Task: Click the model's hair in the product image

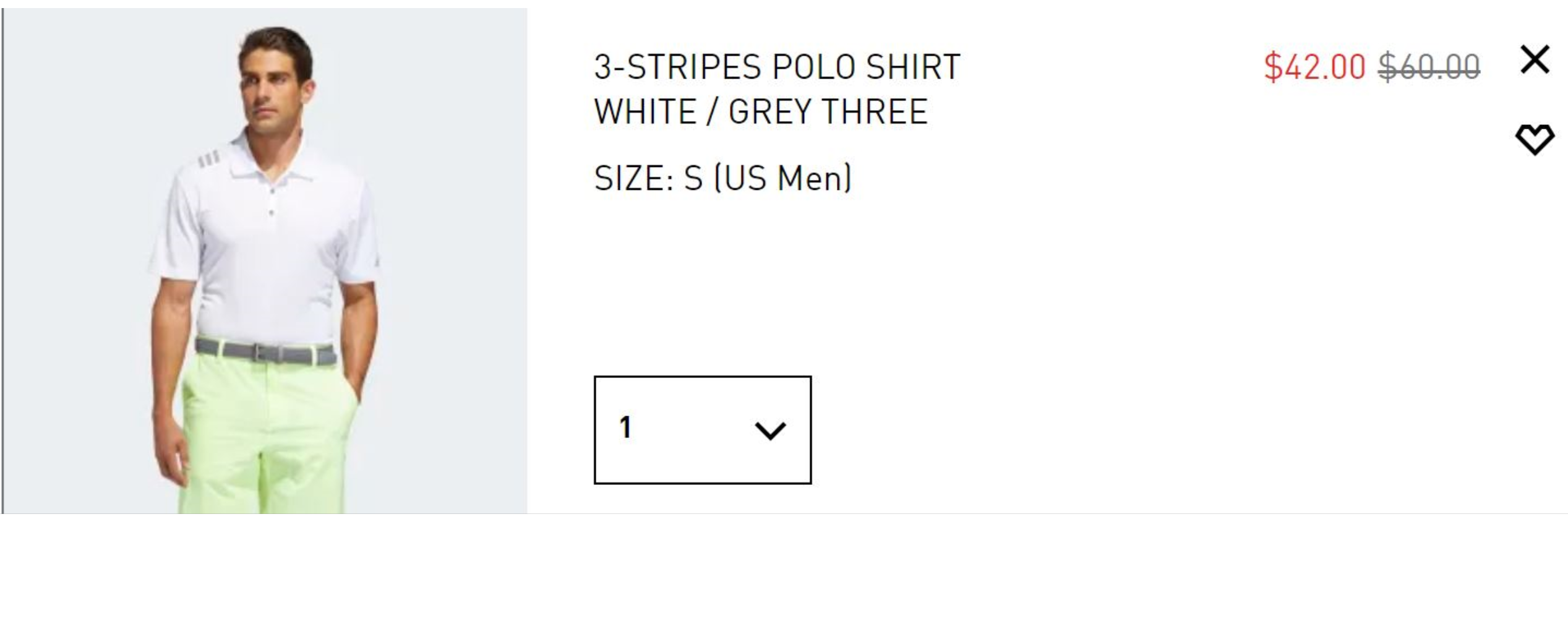Action: (276, 45)
